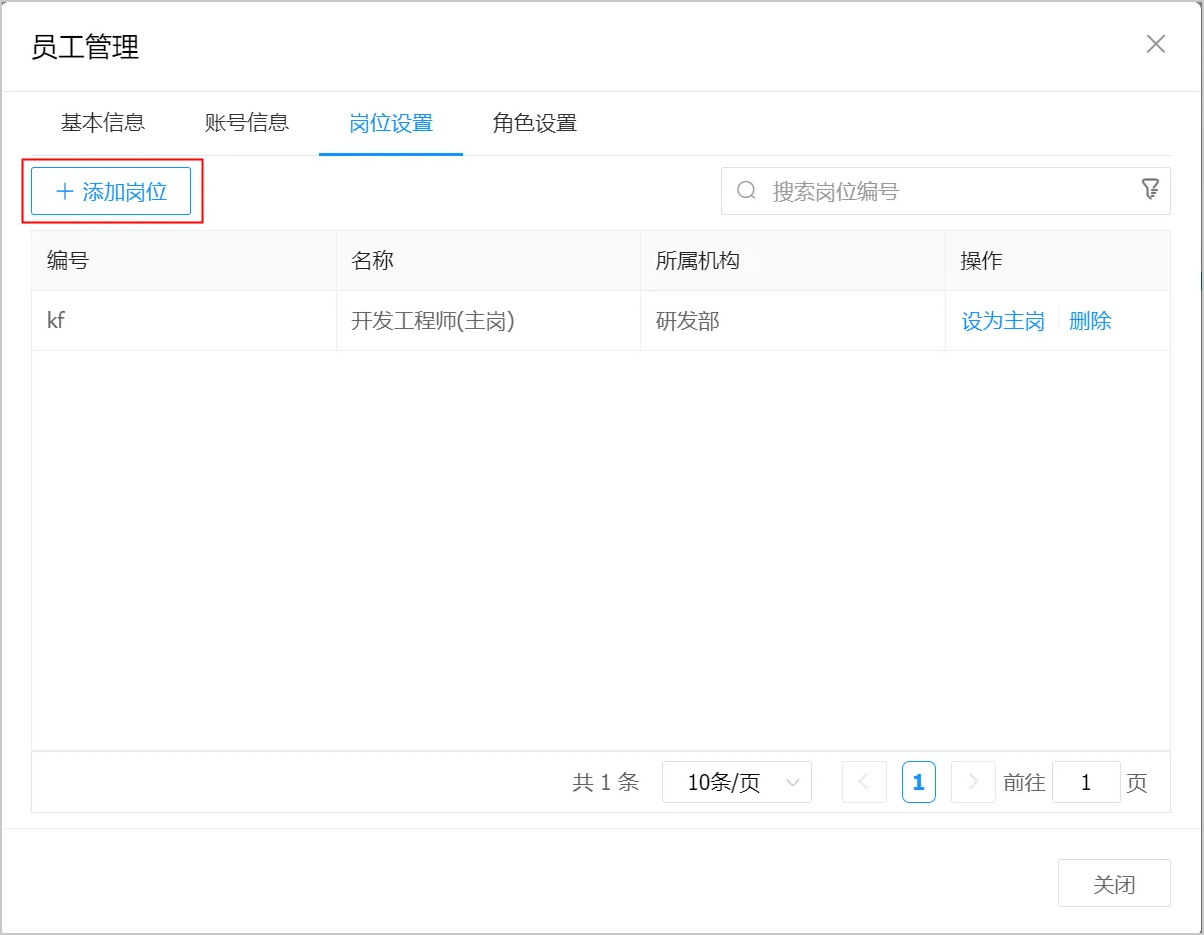Screen dimensions: 1204x935
Task: Click the magnifier icon in search box
Action: click(746, 191)
